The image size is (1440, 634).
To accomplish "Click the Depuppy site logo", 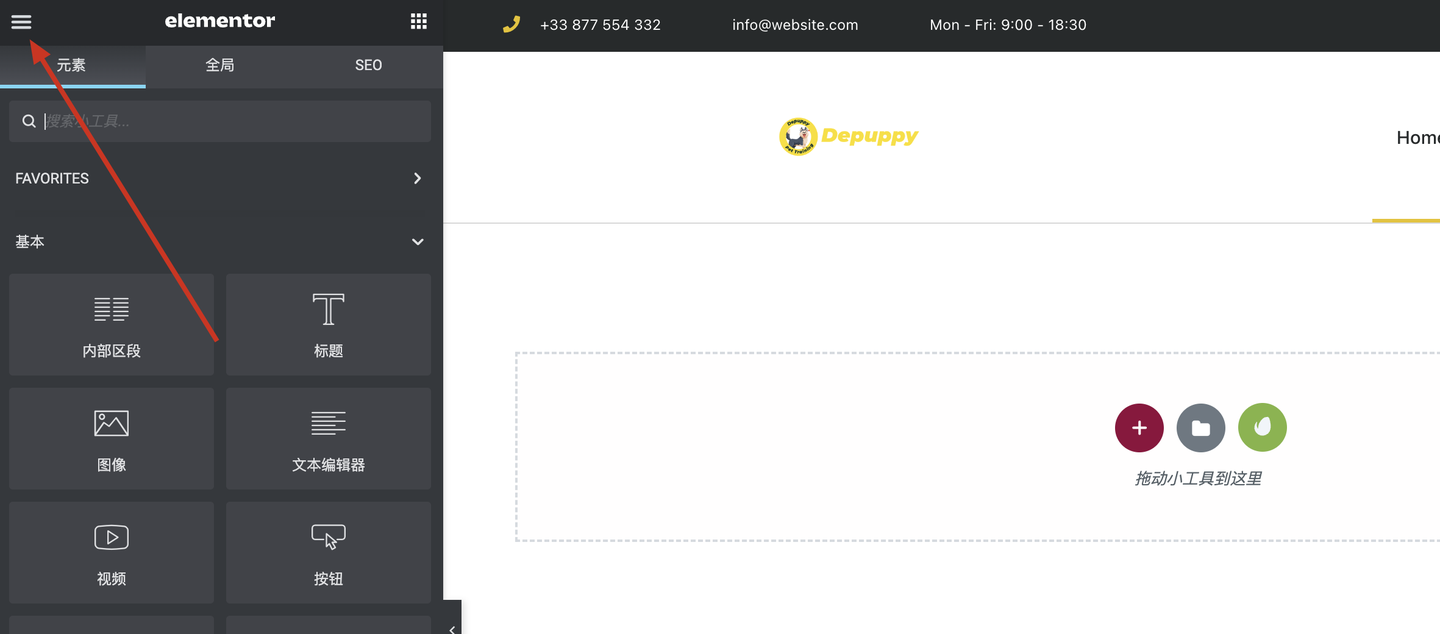I will (848, 137).
